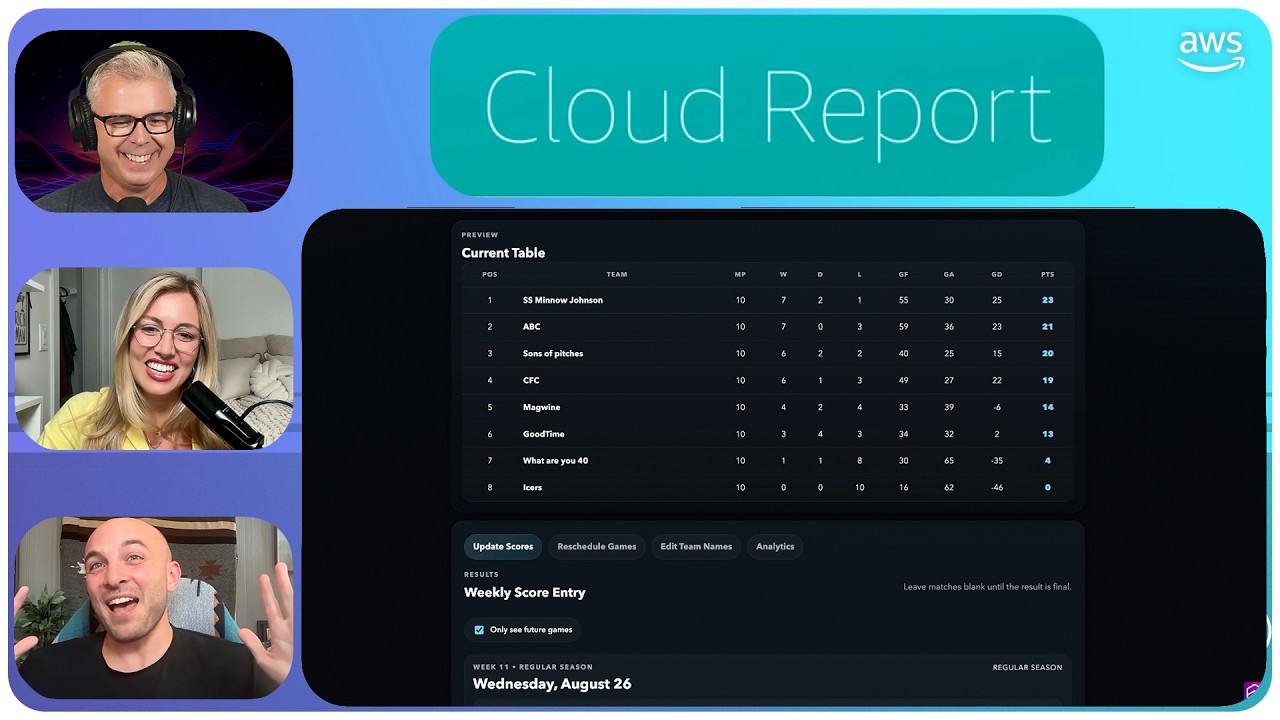Image resolution: width=1280 pixels, height=720 pixels.
Task: Click the GoodTime team name
Action: [543, 434]
